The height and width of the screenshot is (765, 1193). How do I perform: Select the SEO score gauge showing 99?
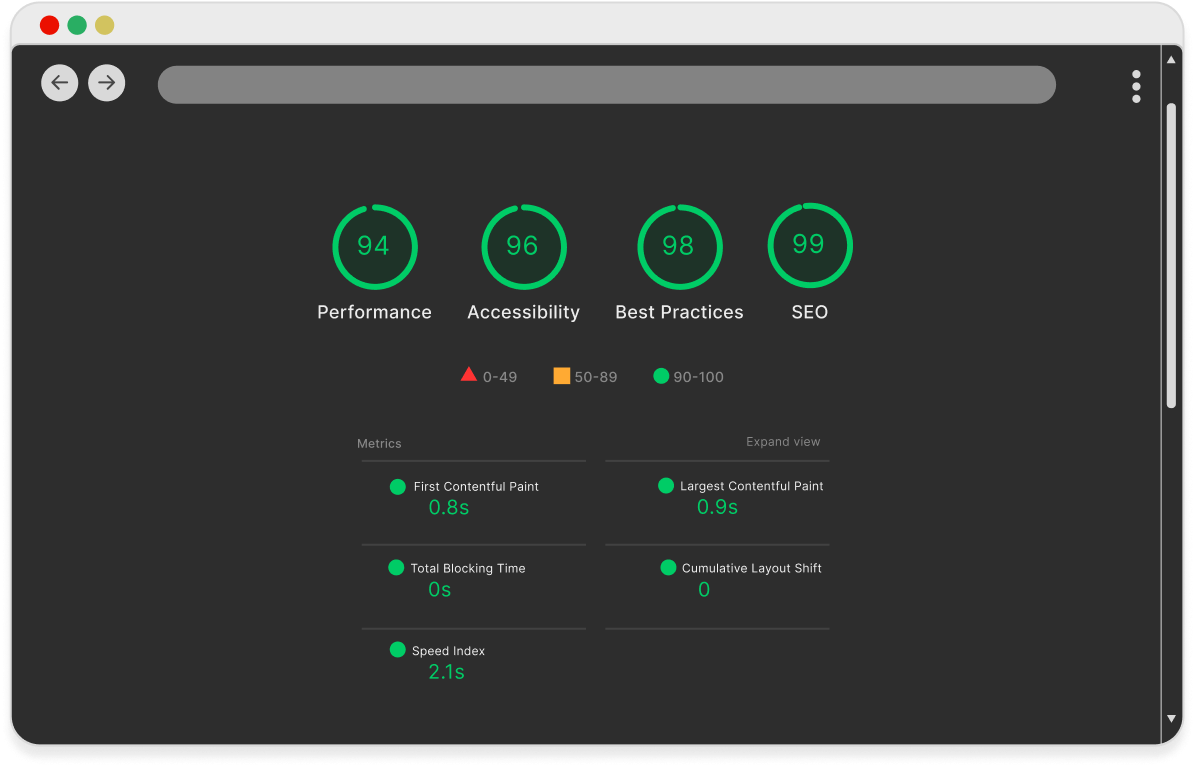[x=809, y=245]
